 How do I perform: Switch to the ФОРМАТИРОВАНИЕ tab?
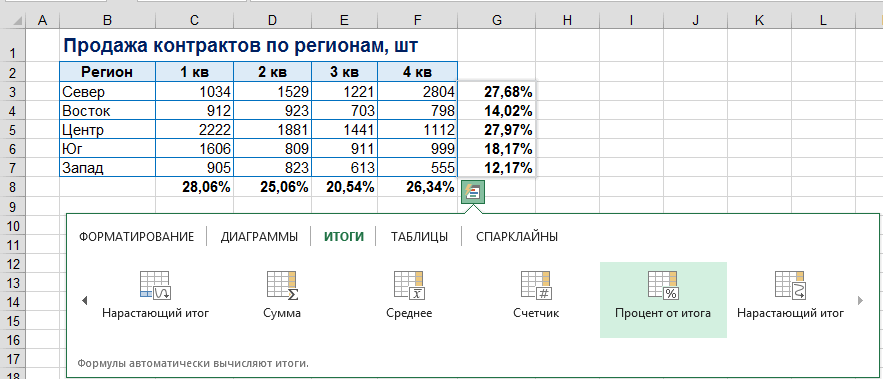(136, 237)
